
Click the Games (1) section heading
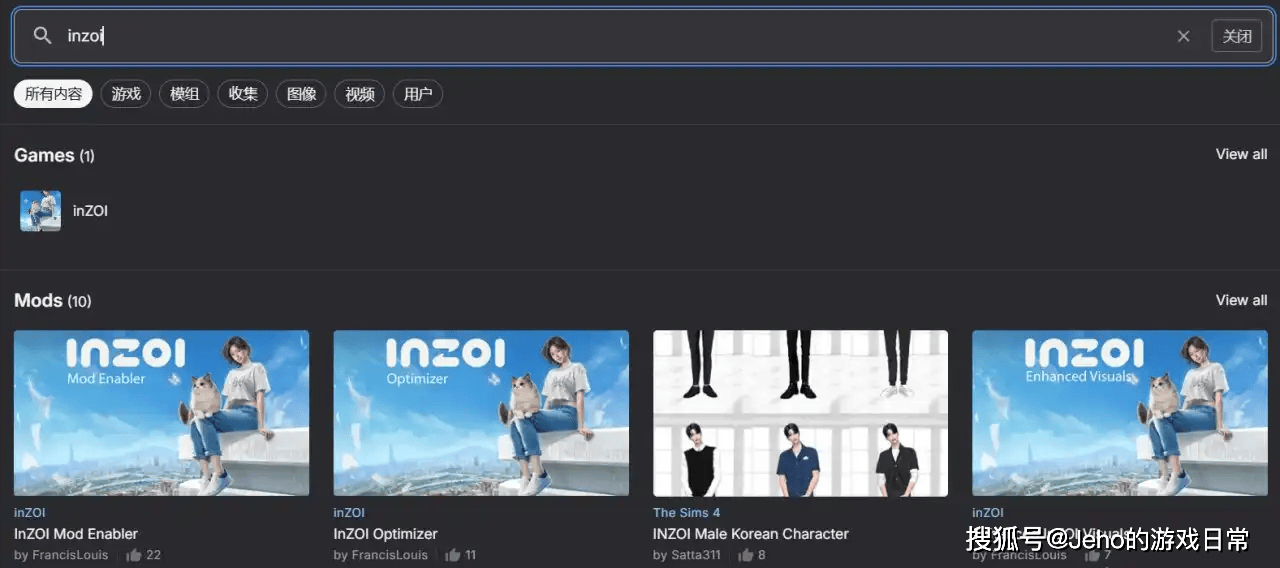(x=54, y=155)
